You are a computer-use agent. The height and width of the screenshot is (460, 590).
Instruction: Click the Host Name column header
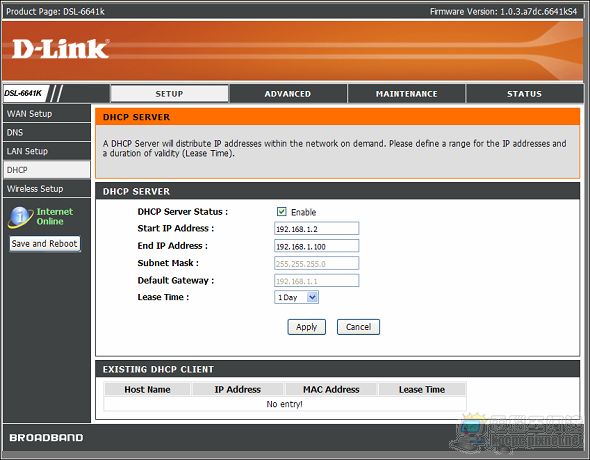[x=147, y=389]
